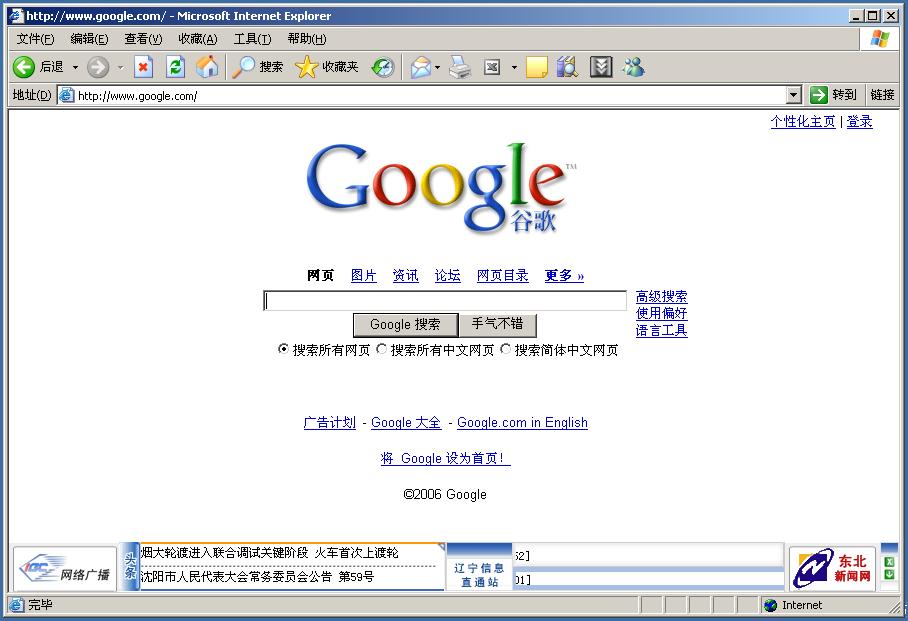This screenshot has width=908, height=621.
Task: Click the 网络广播 logo banner
Action: pos(65,569)
